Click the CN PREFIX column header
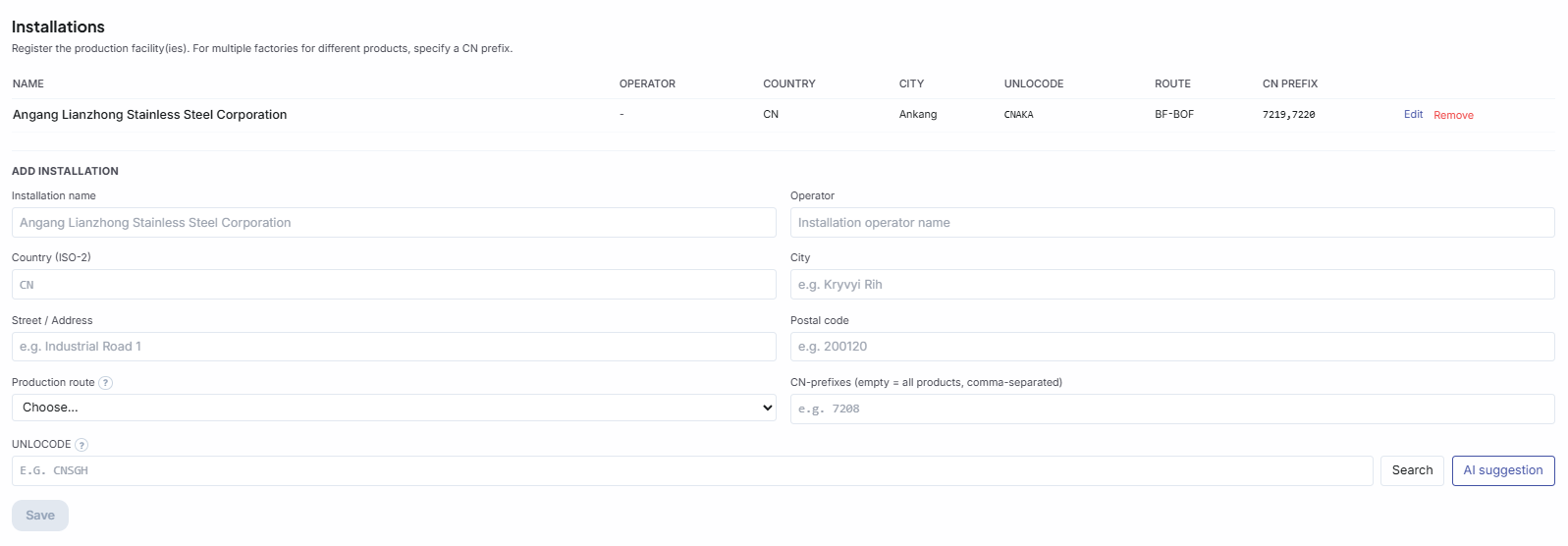Viewport: 1568px width, 546px height. click(1289, 84)
